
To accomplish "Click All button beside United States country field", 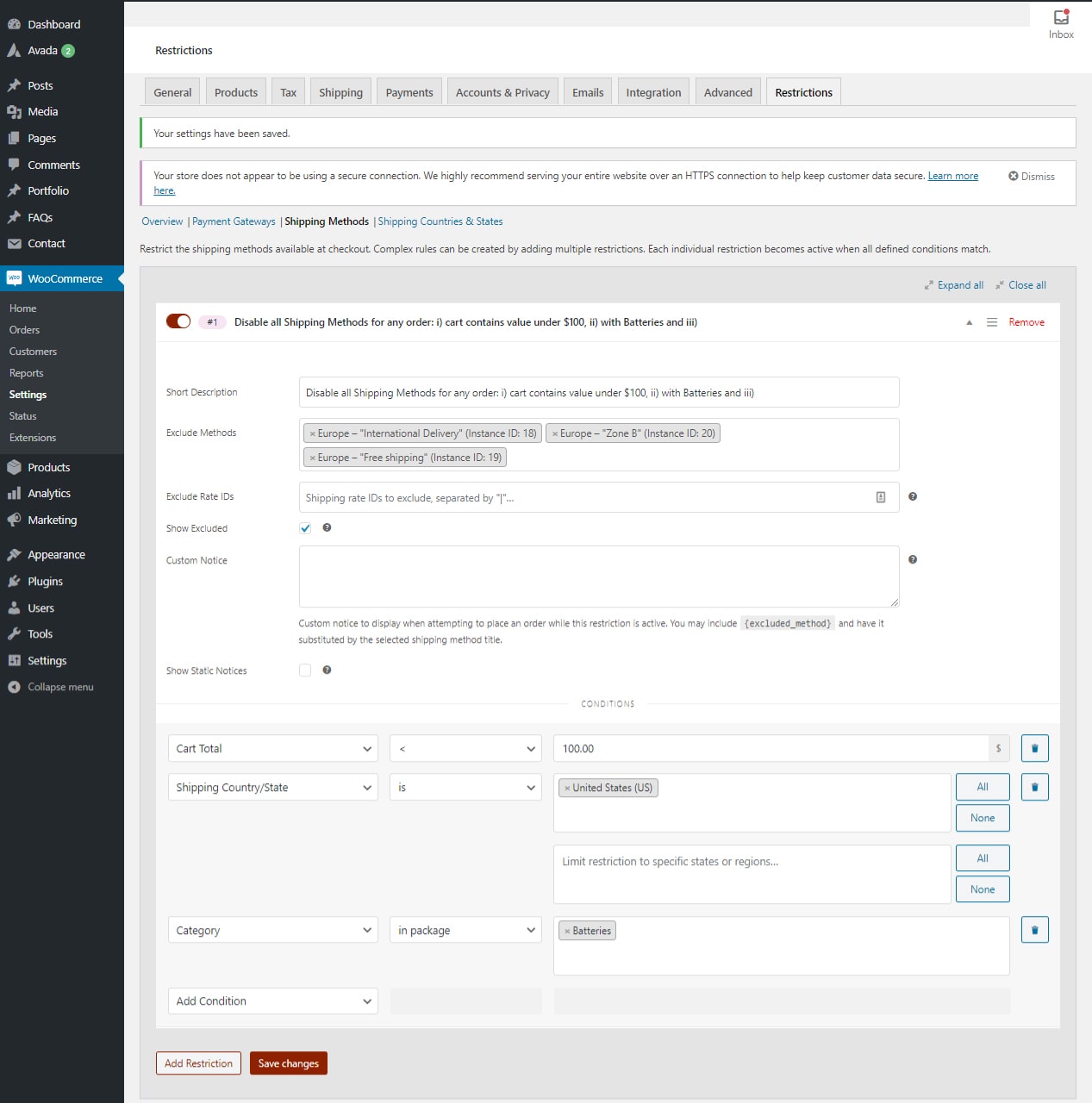I will click(983, 787).
